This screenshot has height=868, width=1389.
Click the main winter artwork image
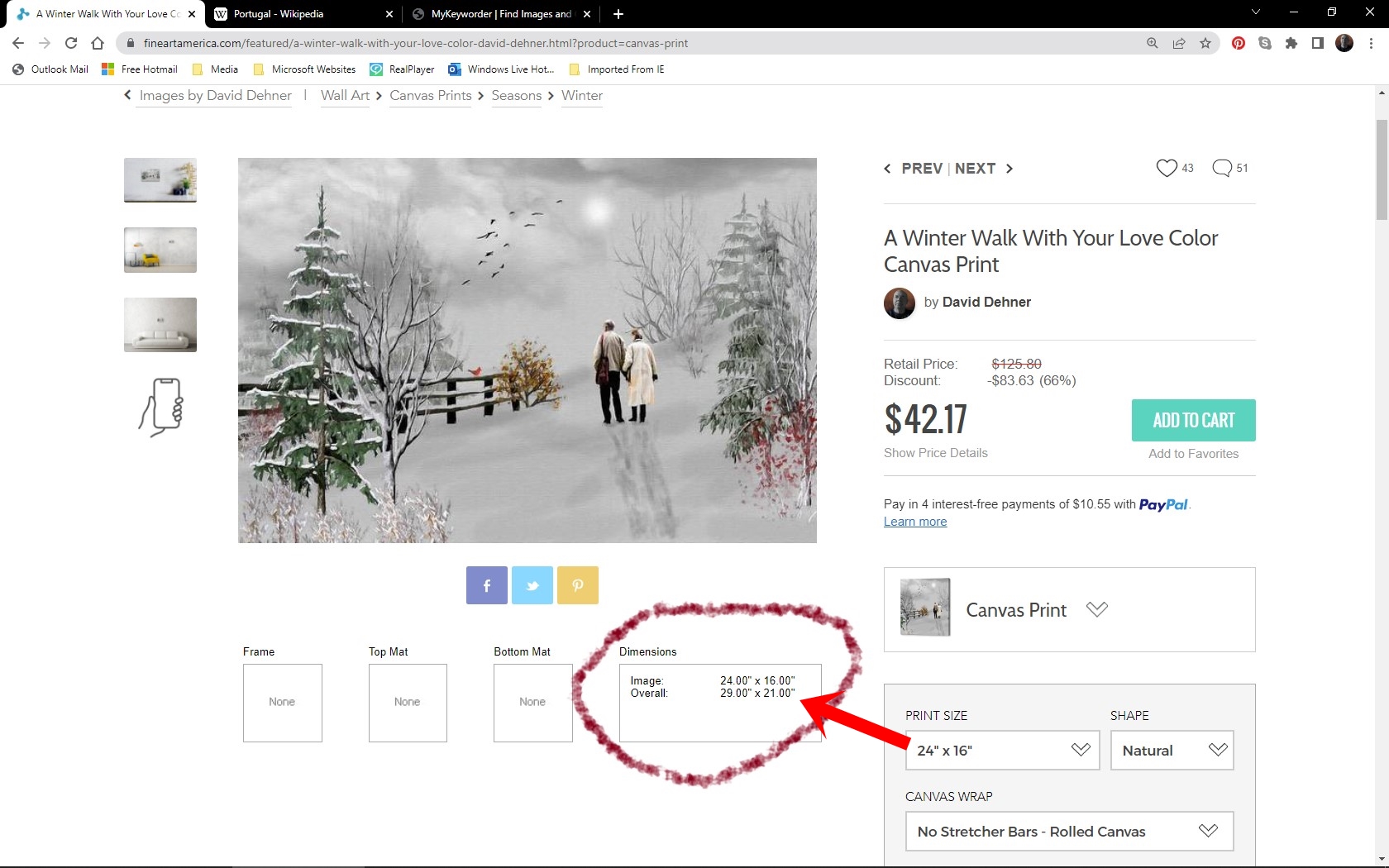[527, 351]
